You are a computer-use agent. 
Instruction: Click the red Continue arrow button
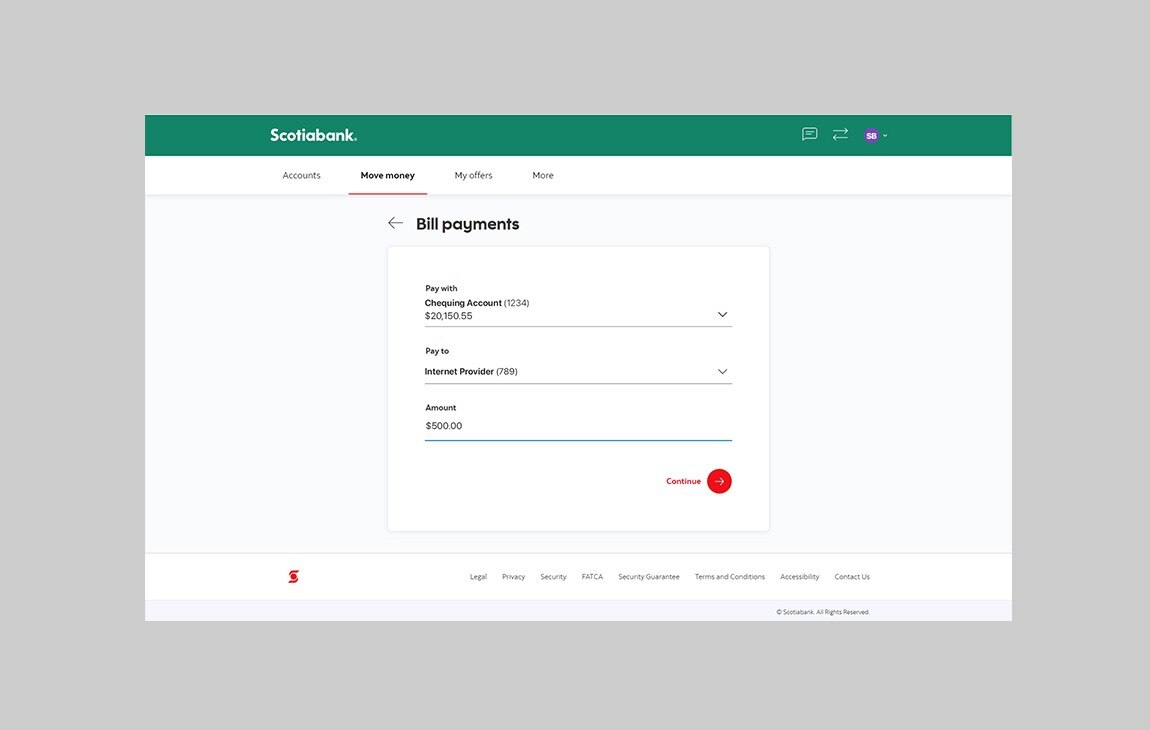pyautogui.click(x=719, y=481)
